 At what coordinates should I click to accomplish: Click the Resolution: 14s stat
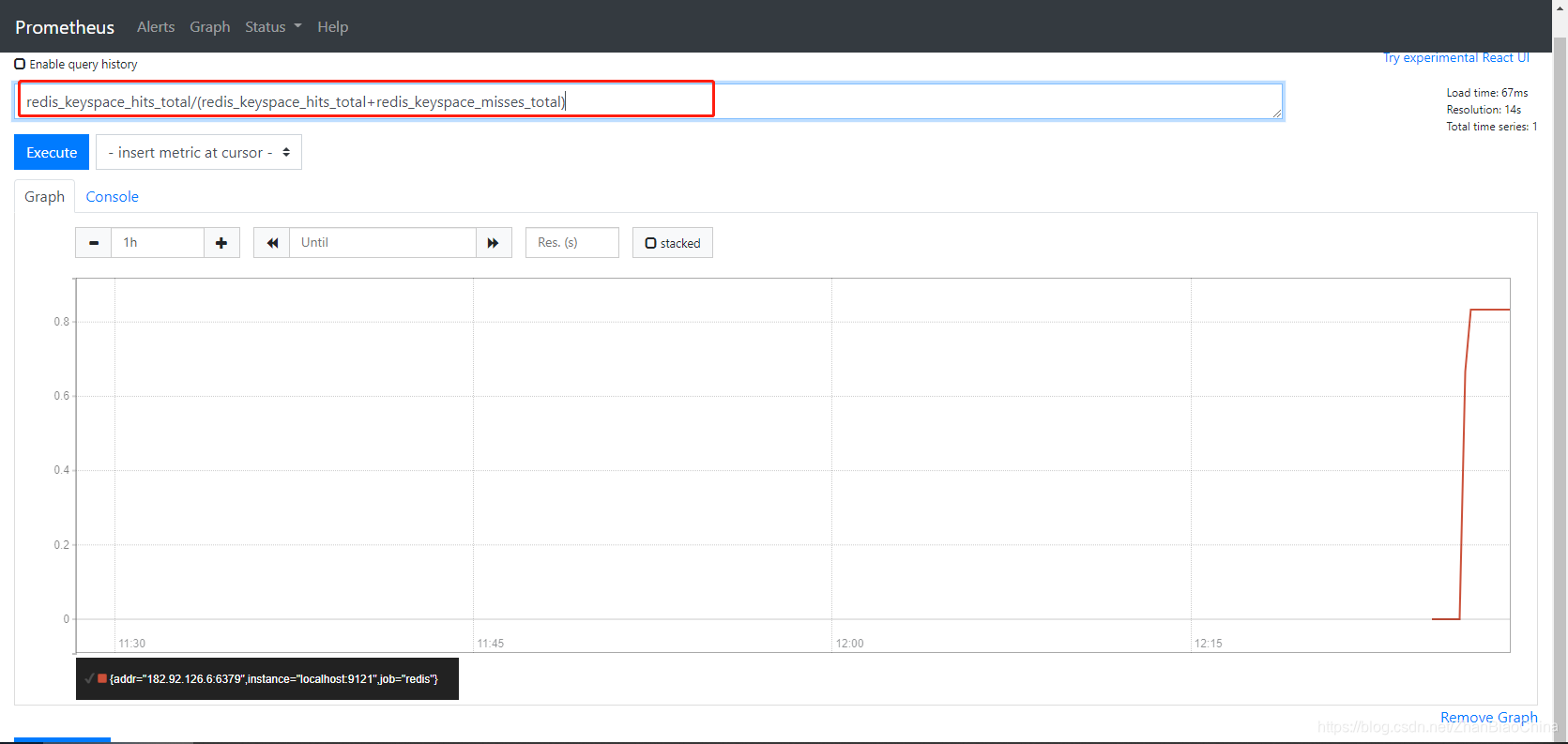coord(1484,110)
